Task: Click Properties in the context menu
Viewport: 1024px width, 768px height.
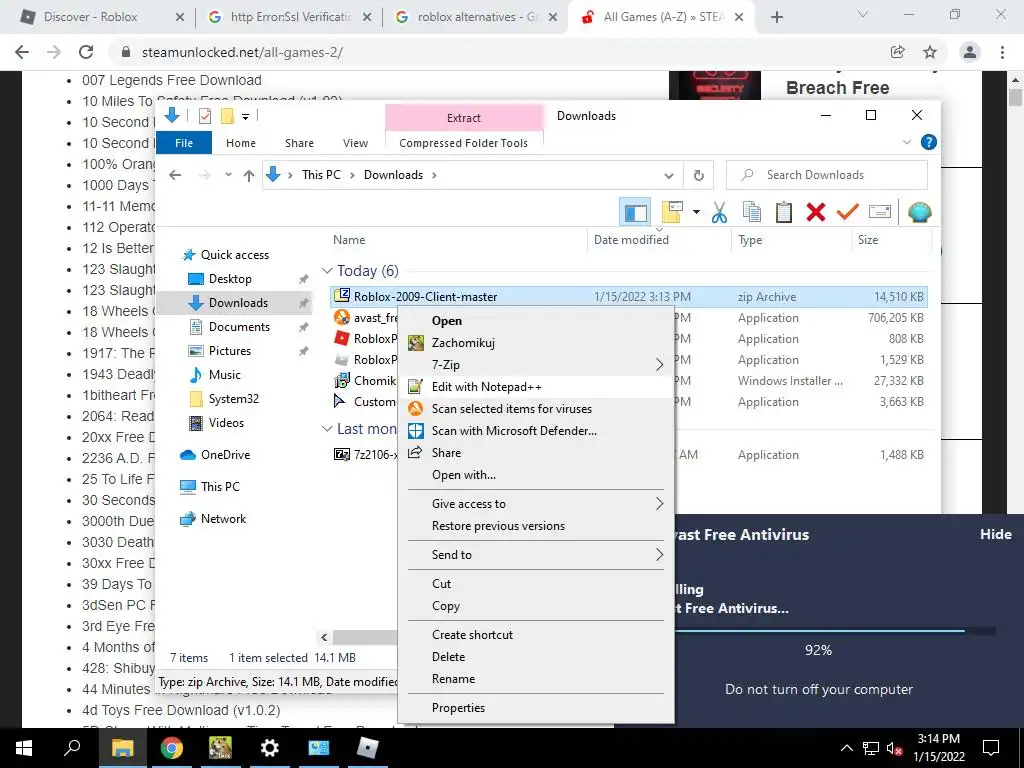Action: pyautogui.click(x=536, y=707)
